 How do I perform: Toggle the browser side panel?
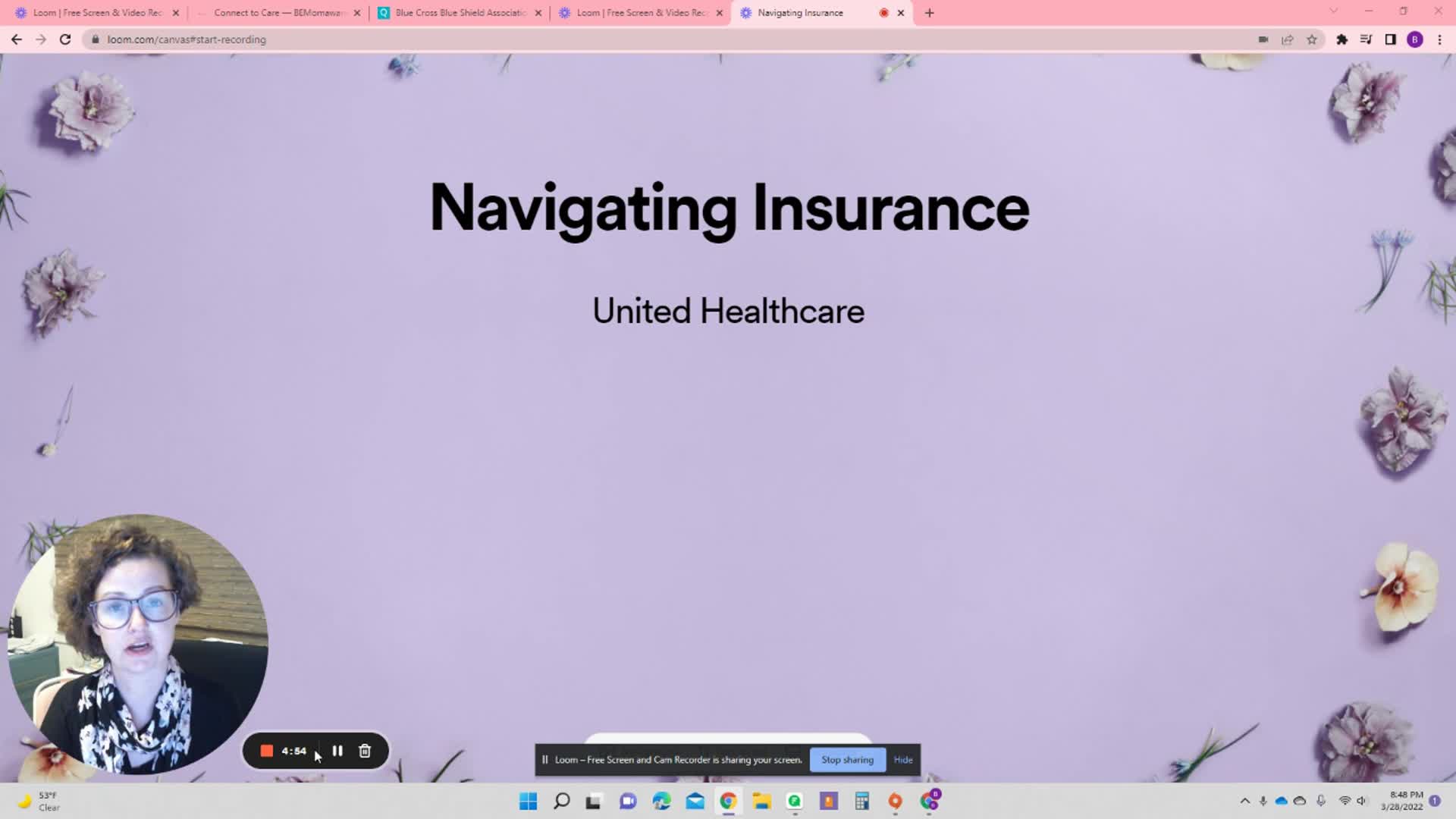[1390, 39]
